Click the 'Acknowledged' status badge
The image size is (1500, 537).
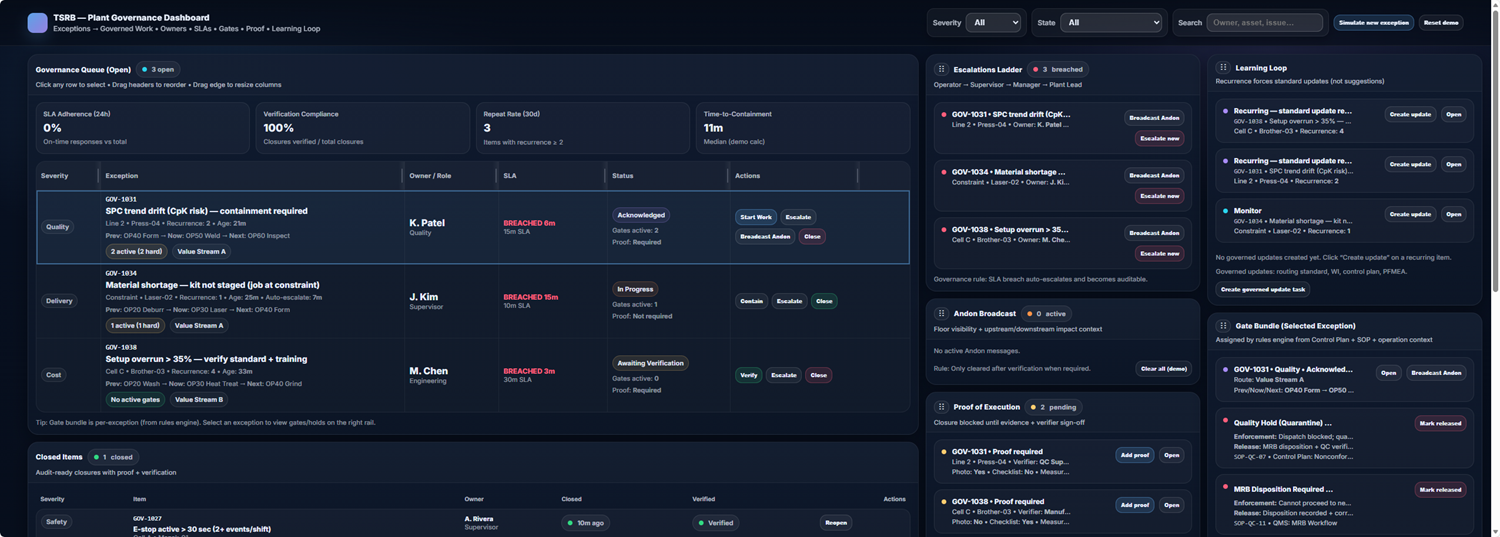[x=641, y=215]
